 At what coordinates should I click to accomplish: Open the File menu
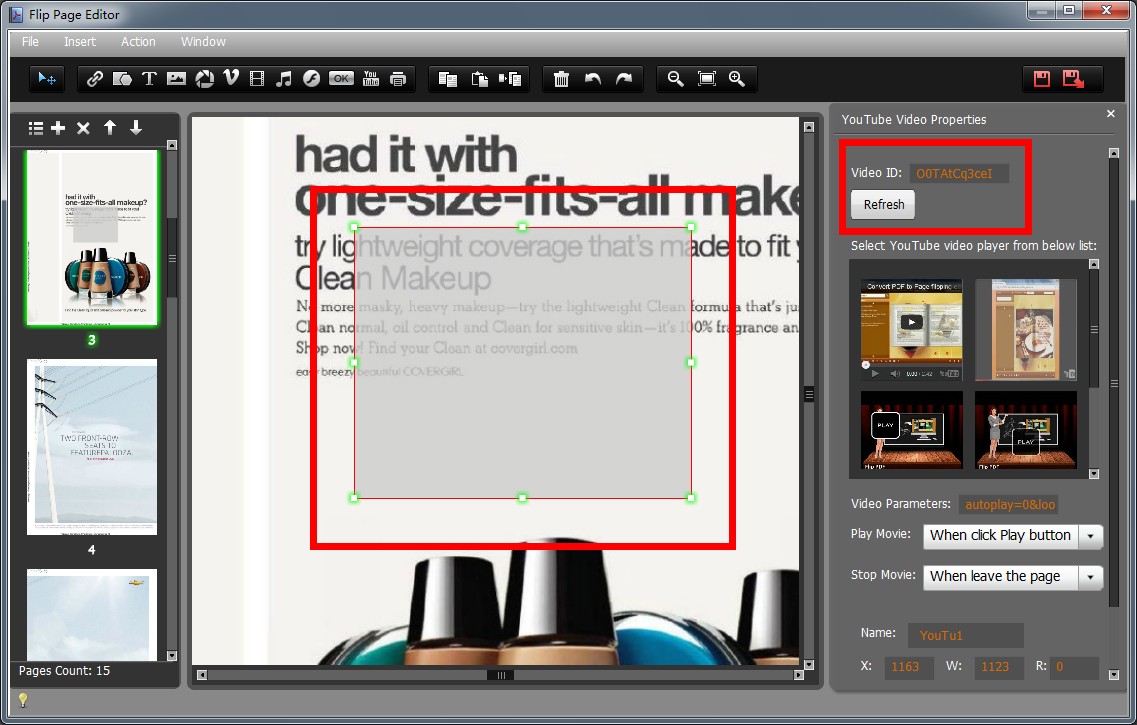click(x=30, y=42)
